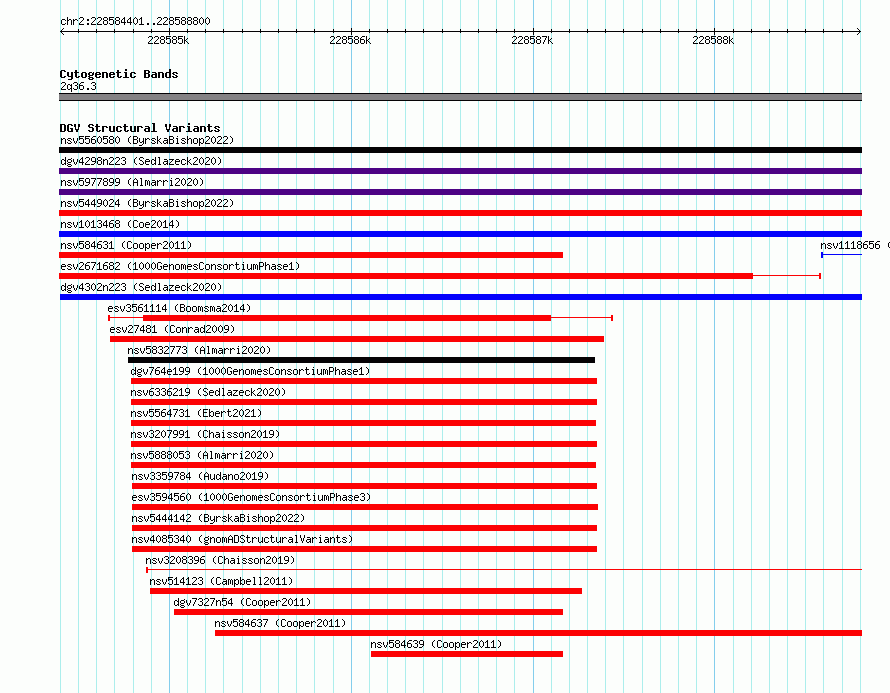Select the red esv27481 variant bar
890x693 pixels.
(357, 339)
